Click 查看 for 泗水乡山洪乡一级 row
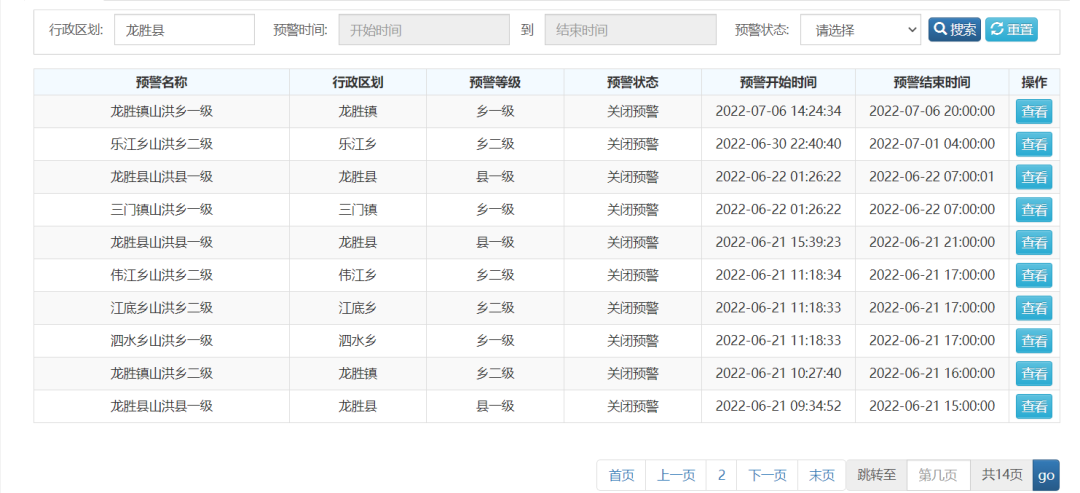This screenshot has height=493, width=1080. tap(1033, 341)
